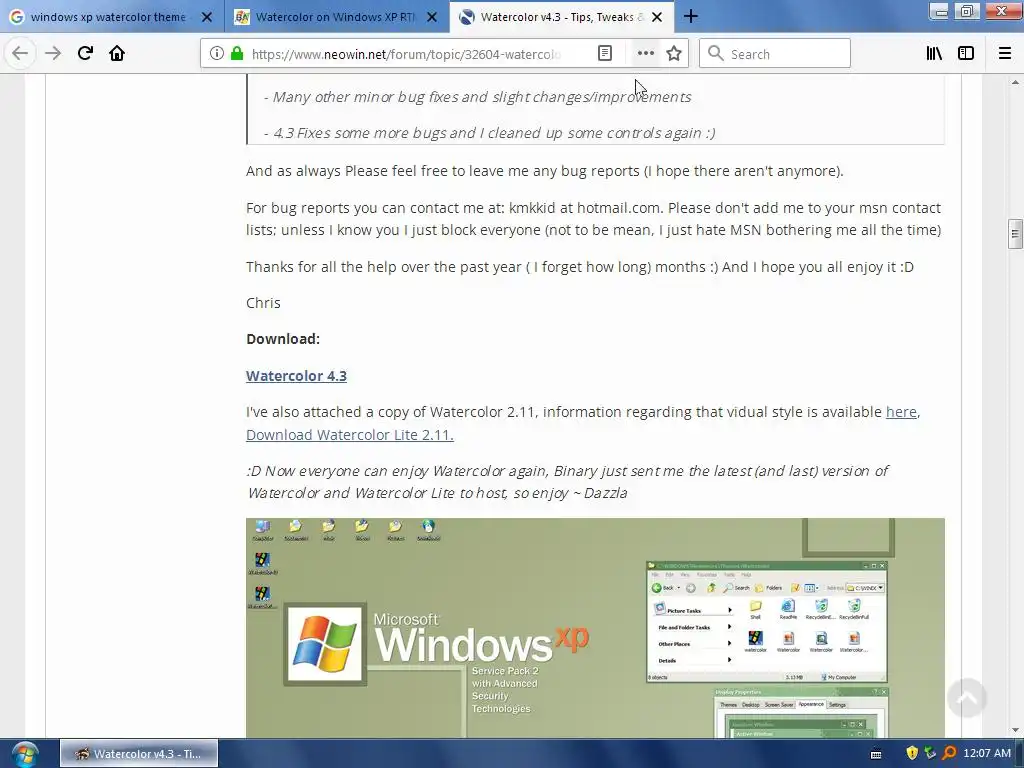Bookmark this page with the star
Screen dimensions: 1024x768
pos(674,54)
